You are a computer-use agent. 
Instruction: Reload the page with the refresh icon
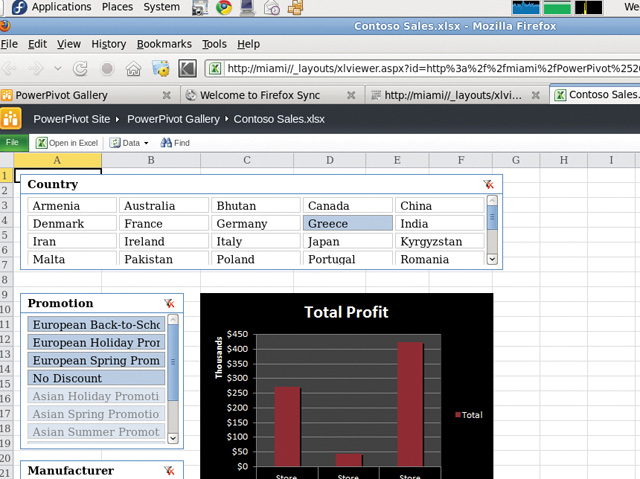[x=80, y=69]
